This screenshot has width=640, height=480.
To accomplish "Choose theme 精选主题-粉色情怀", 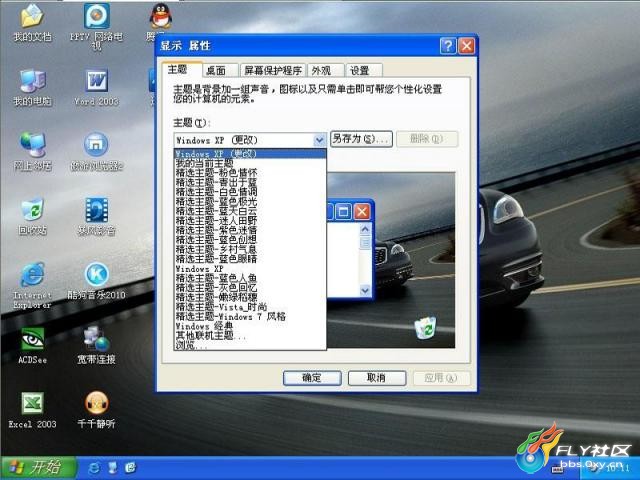I will click(x=250, y=173).
